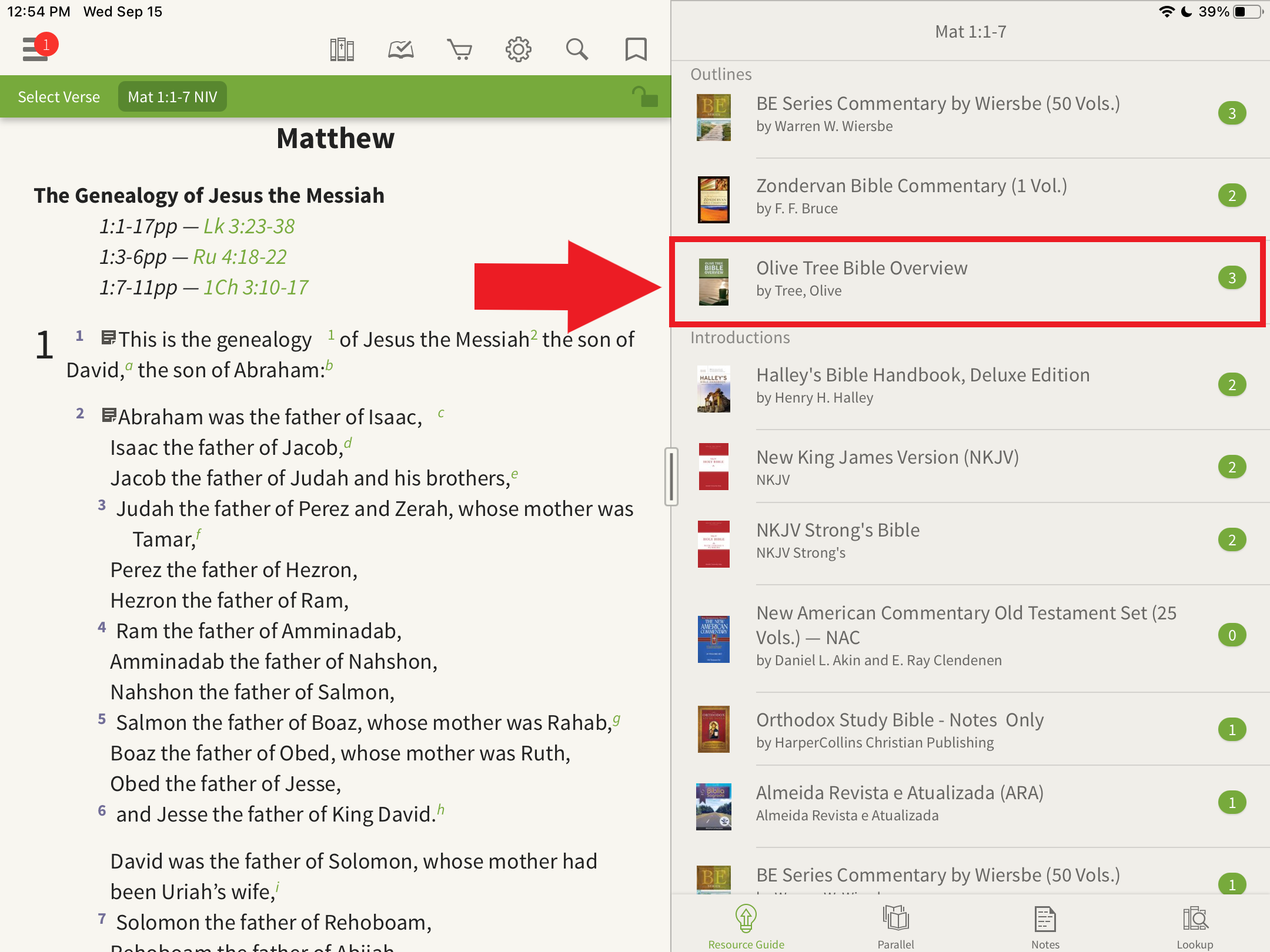Open the settings gear icon
The image size is (1270, 952).
[x=519, y=49]
